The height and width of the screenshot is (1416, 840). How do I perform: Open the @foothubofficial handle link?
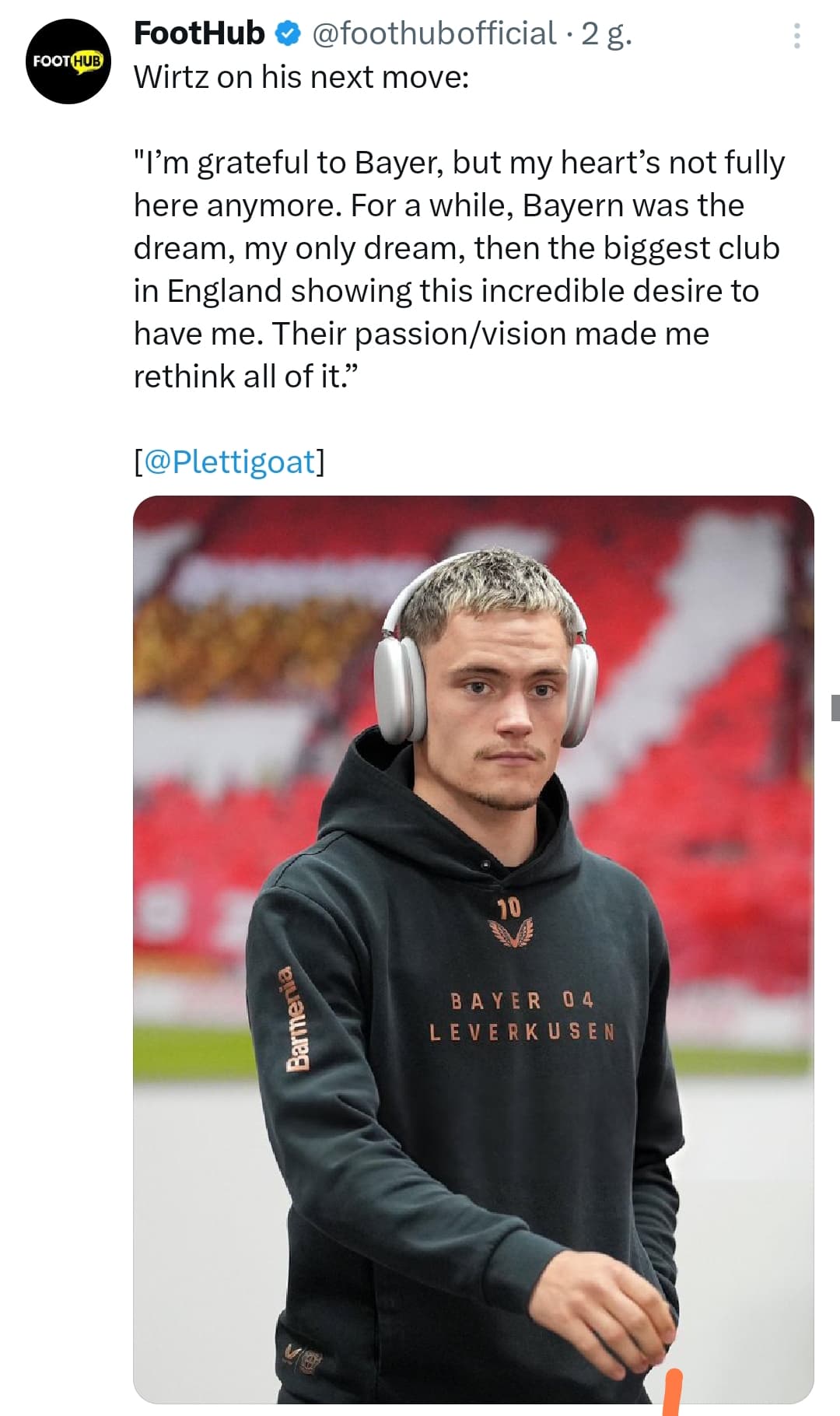[434, 33]
